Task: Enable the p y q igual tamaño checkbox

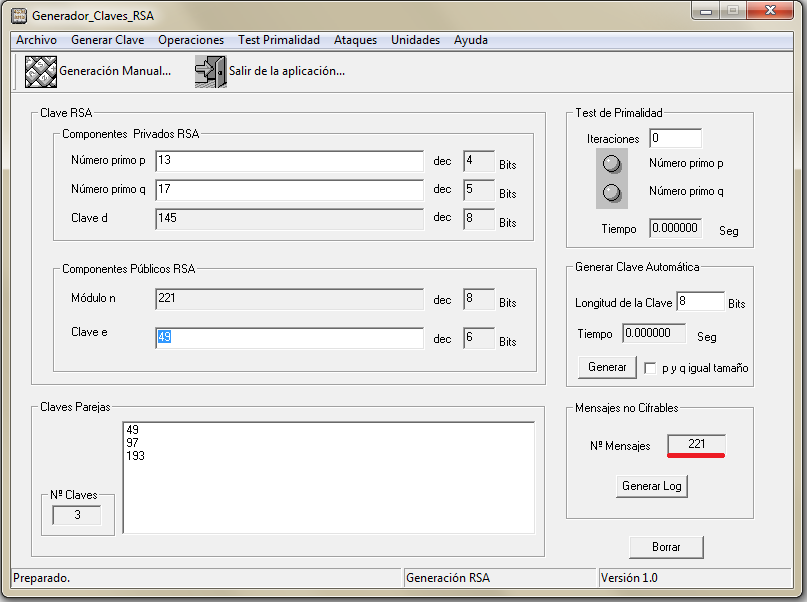Action: coord(650,368)
